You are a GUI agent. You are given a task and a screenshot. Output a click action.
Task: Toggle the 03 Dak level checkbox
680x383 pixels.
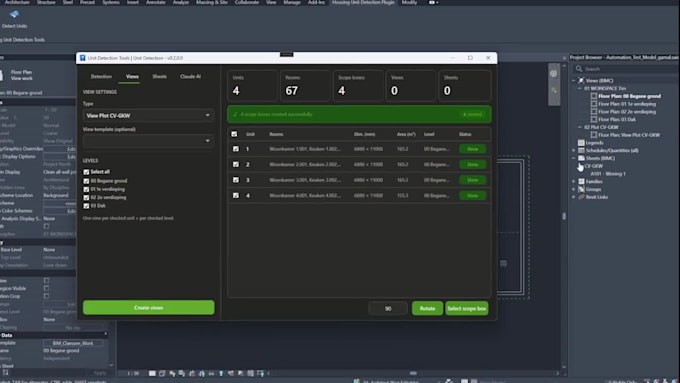point(86,206)
